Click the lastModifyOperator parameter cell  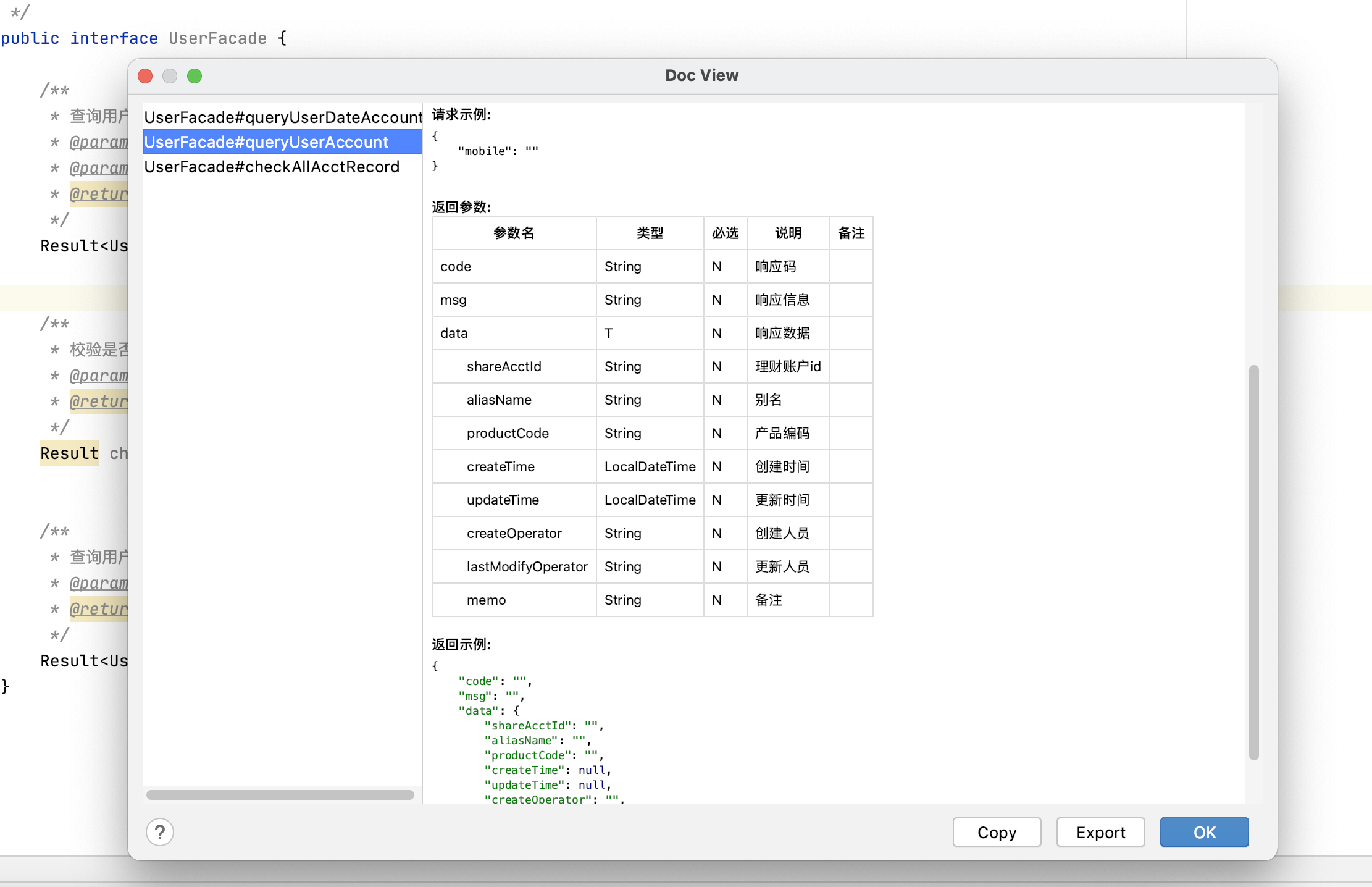tap(527, 566)
